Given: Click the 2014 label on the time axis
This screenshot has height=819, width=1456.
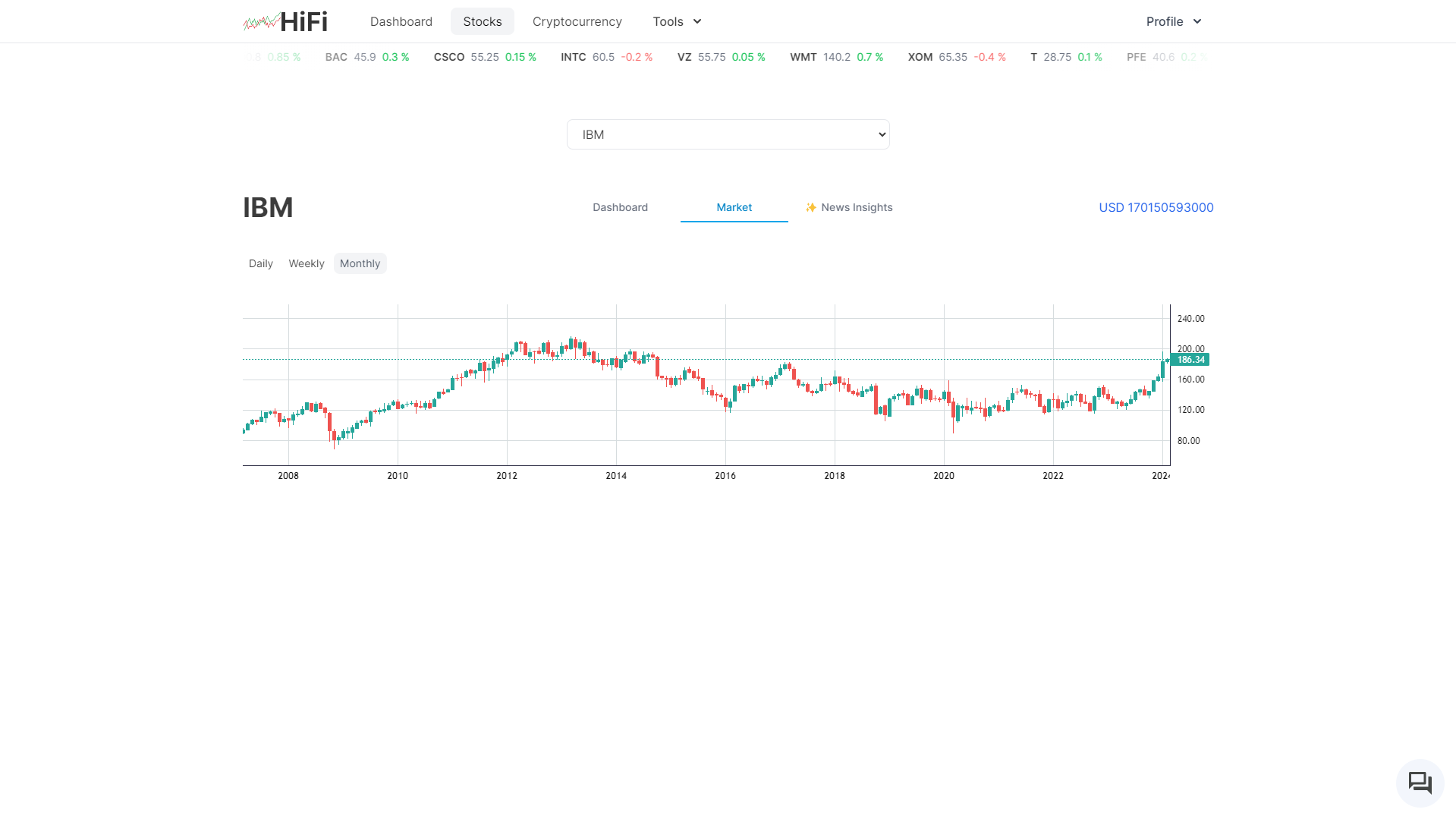Looking at the screenshot, I should [x=616, y=476].
